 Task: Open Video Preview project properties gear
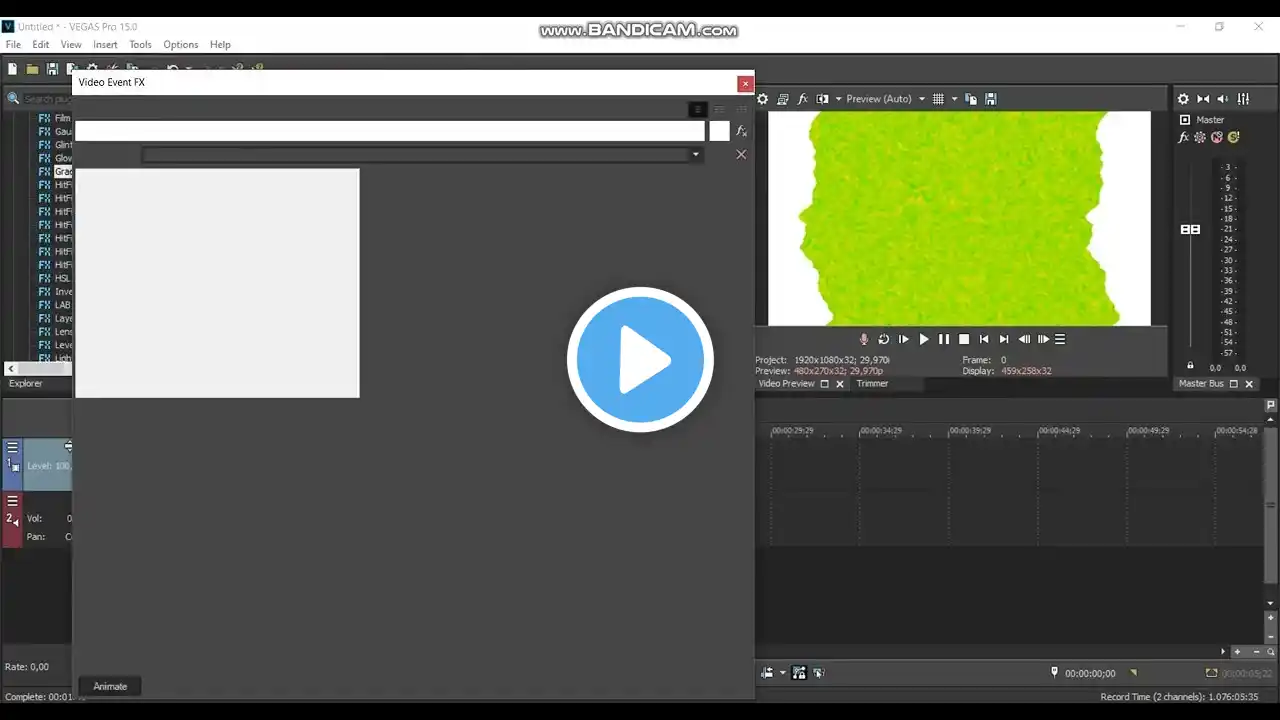(x=762, y=99)
